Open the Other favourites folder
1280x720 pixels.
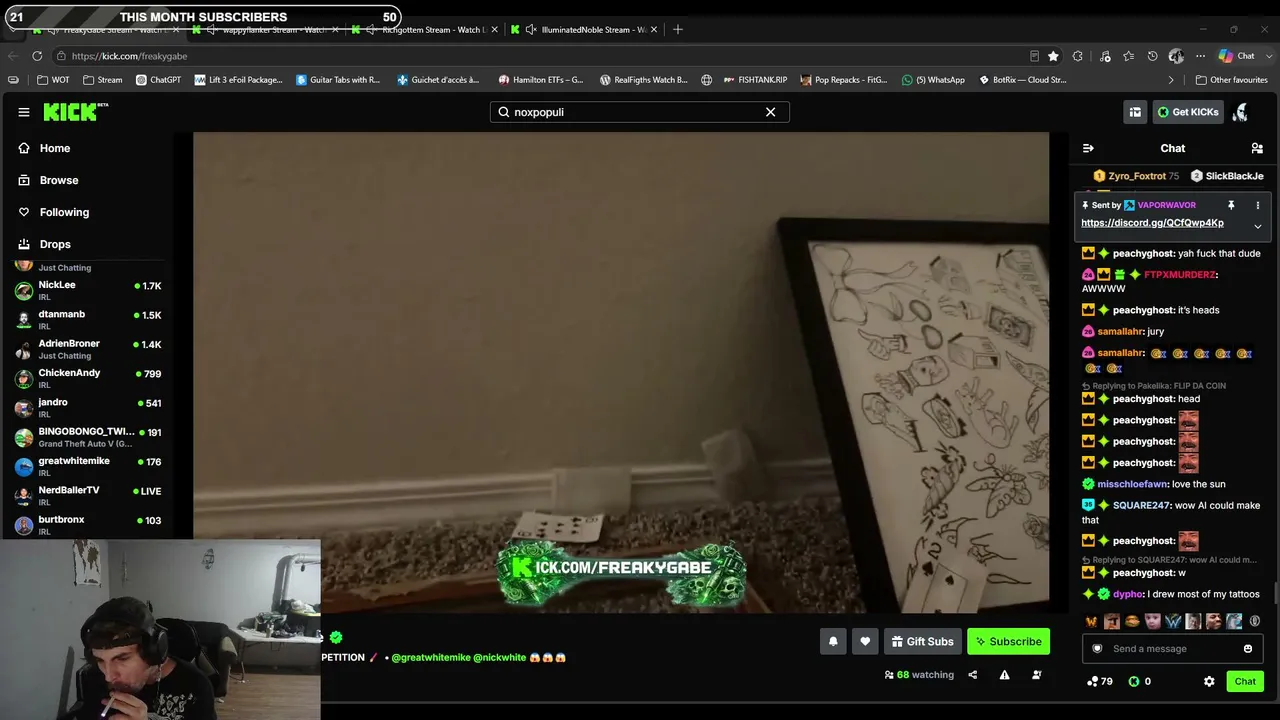[1232, 80]
